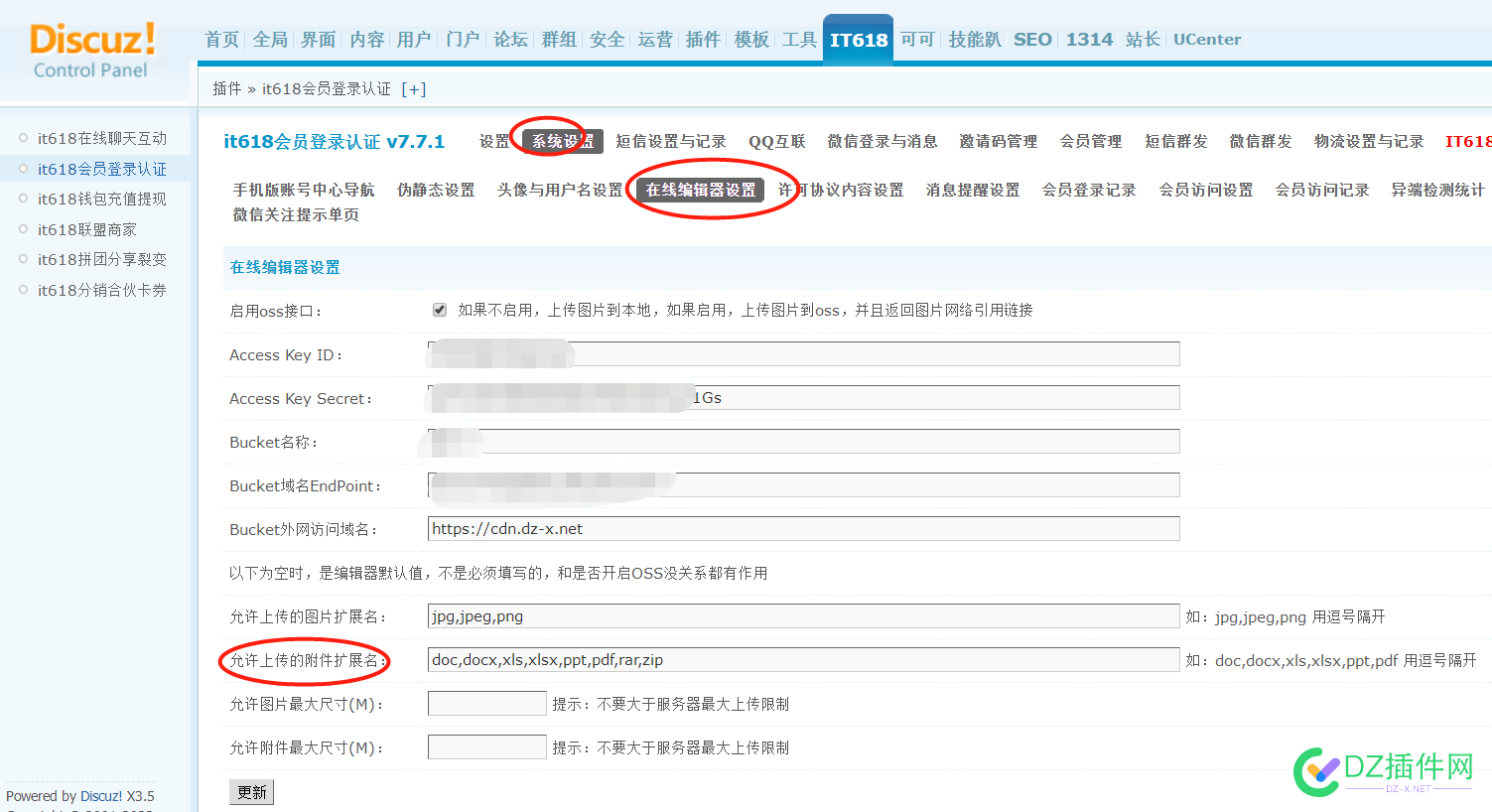
Task: Open the 工具 top menu
Action: [x=799, y=40]
